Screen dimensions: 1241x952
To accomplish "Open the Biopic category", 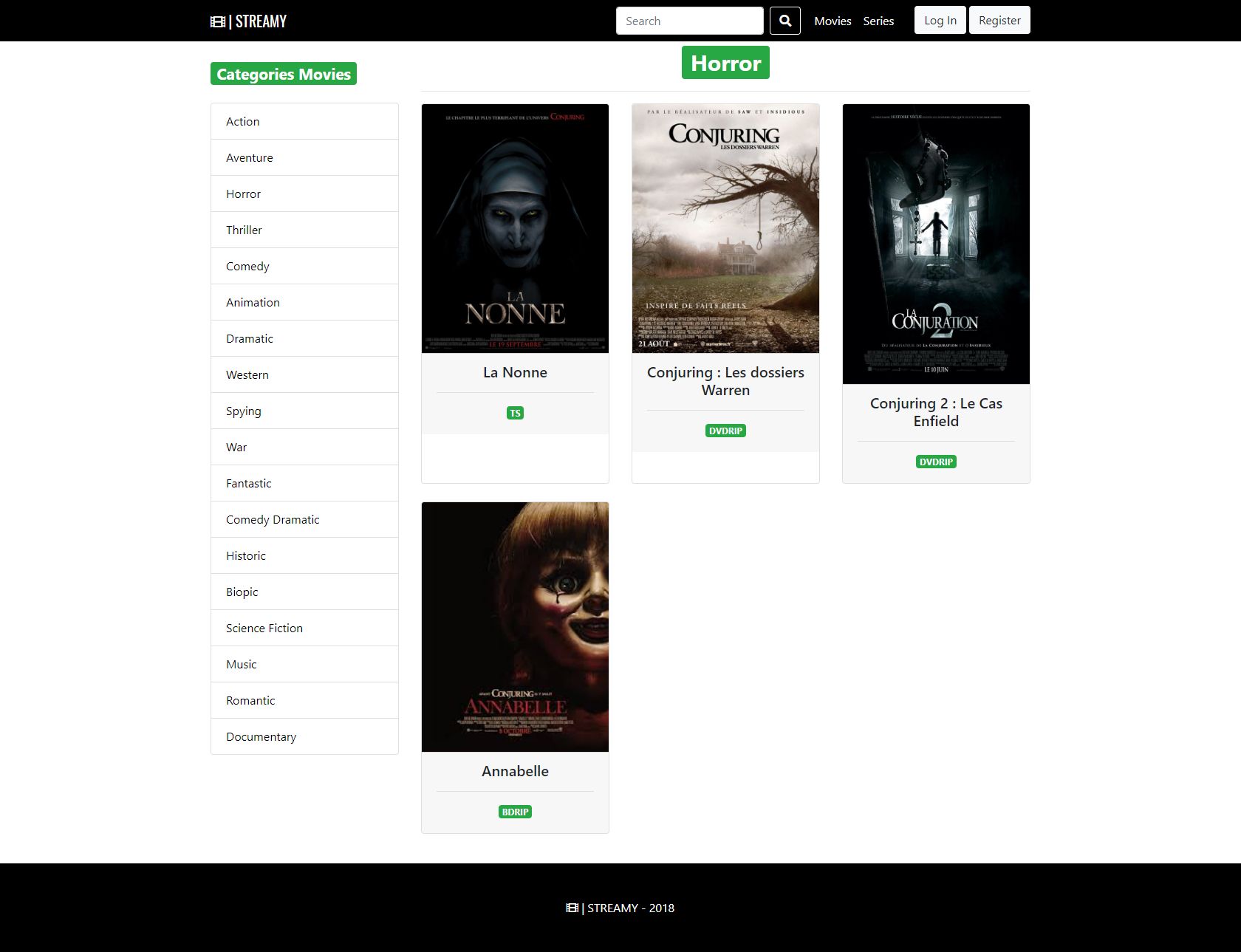I will [x=304, y=592].
